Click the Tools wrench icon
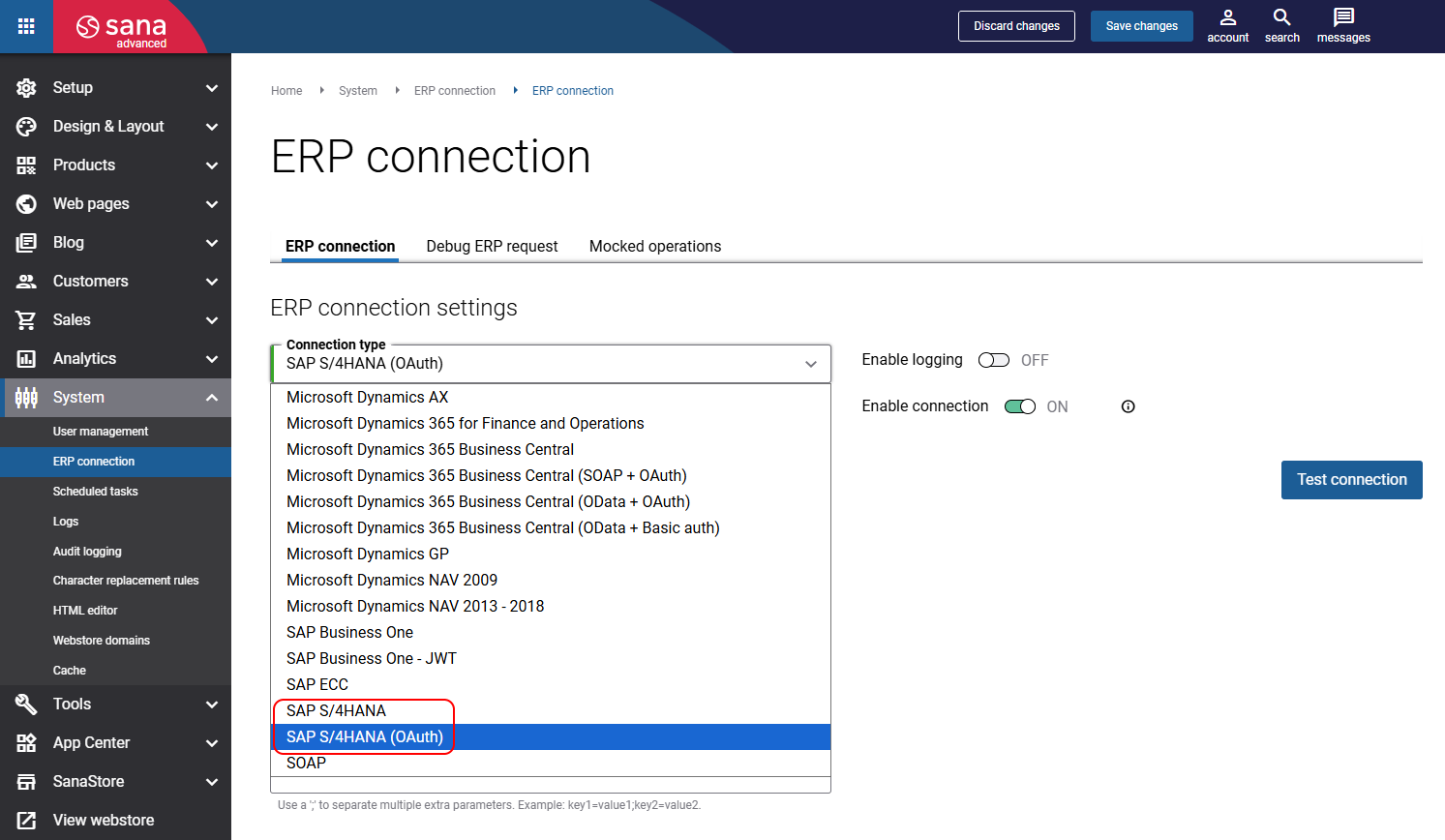Image resolution: width=1445 pixels, height=840 pixels. coord(26,705)
